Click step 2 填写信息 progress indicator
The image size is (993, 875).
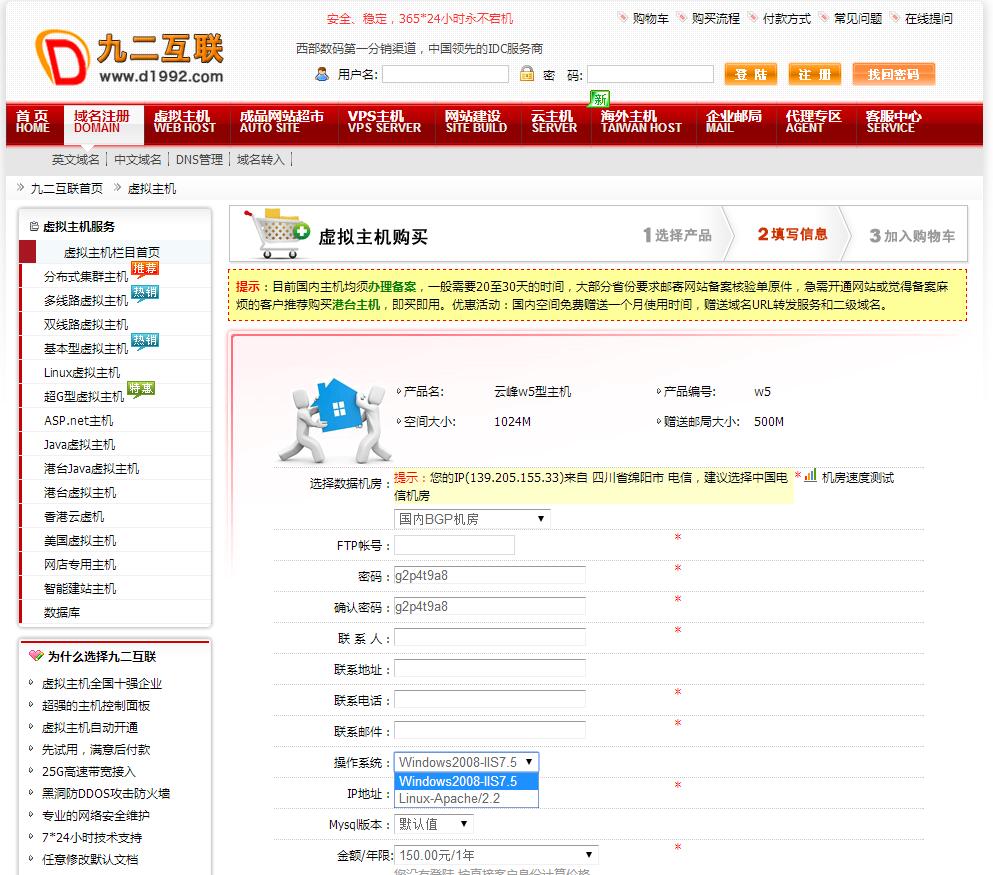click(795, 234)
